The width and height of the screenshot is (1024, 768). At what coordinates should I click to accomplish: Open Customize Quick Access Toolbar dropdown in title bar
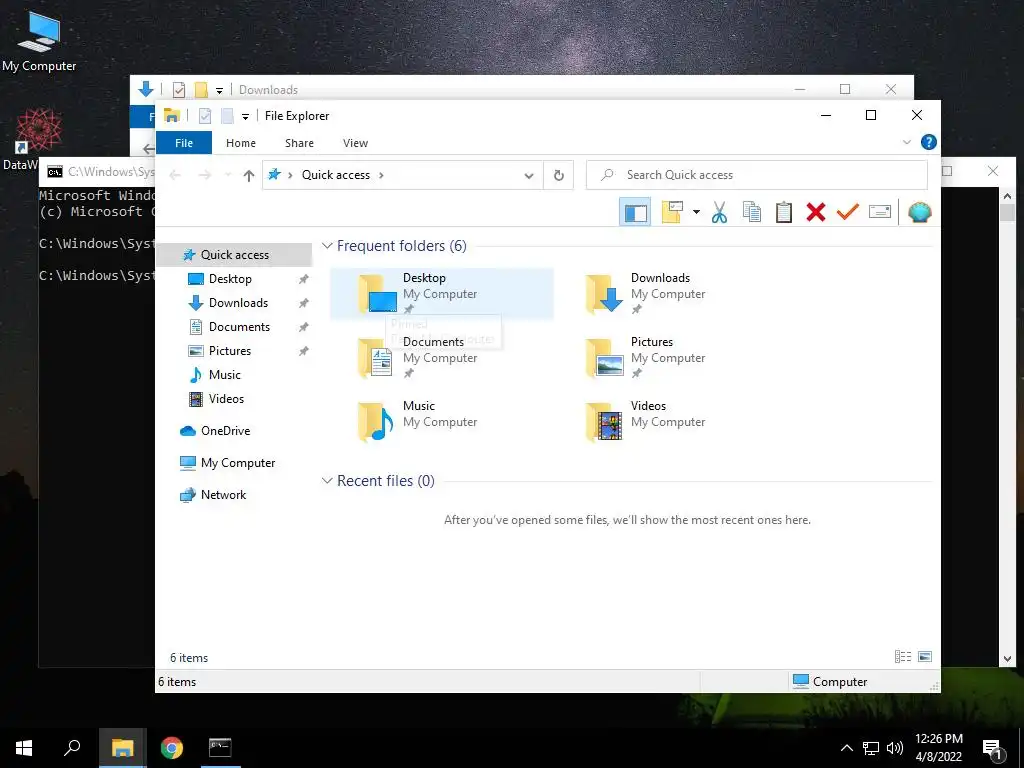(x=245, y=116)
